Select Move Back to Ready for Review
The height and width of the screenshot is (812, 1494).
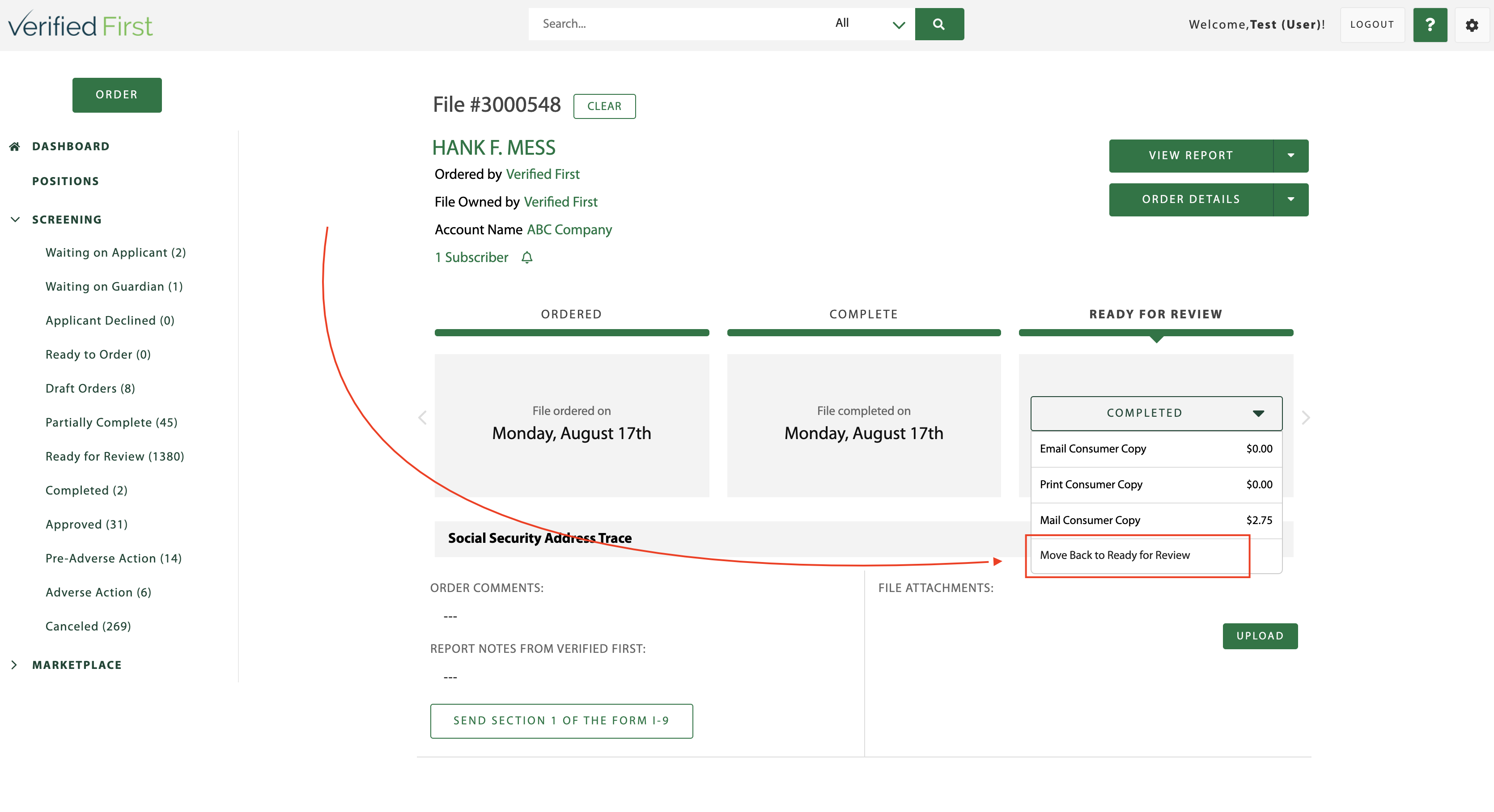click(1115, 554)
